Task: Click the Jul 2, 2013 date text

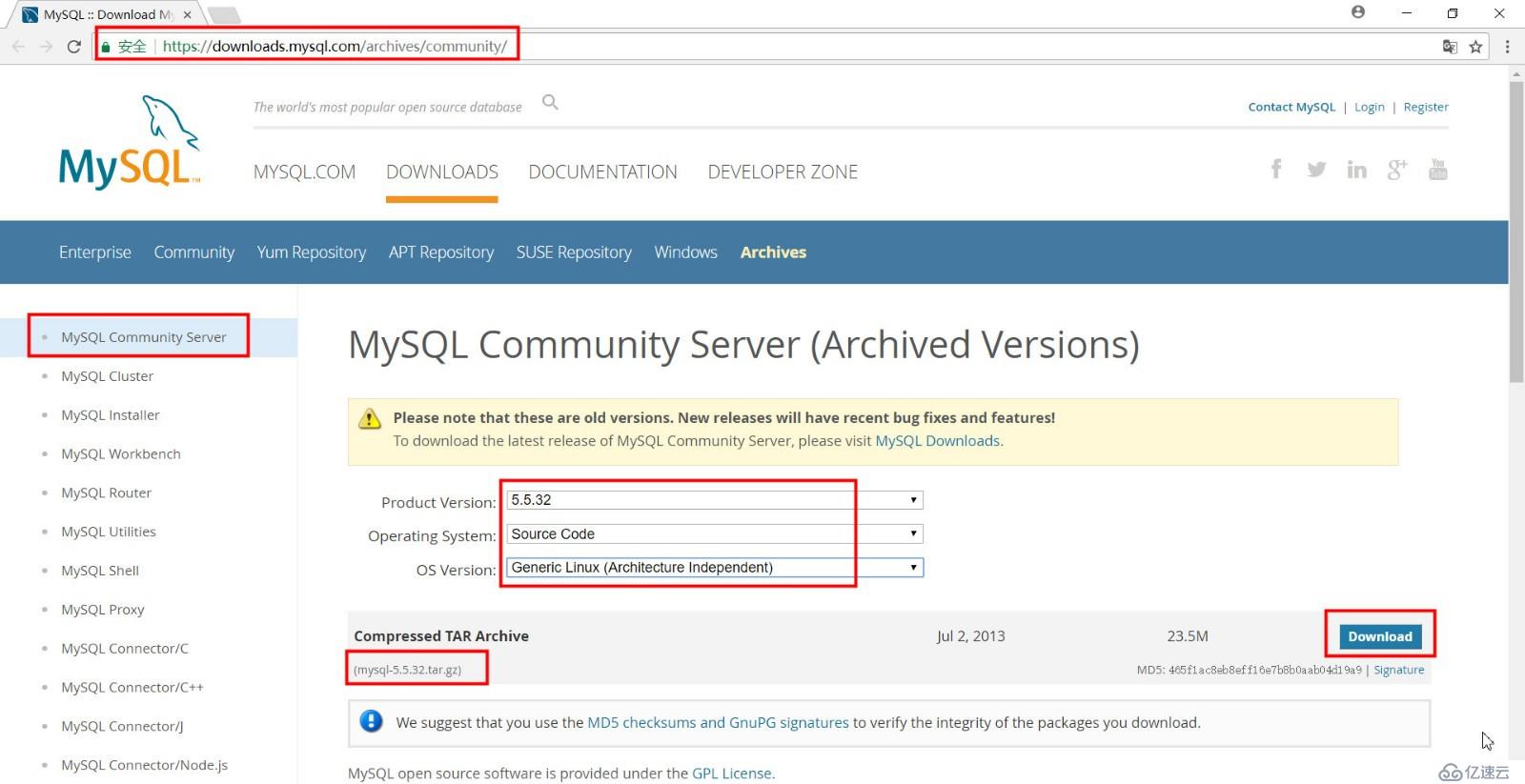Action: pos(970,636)
